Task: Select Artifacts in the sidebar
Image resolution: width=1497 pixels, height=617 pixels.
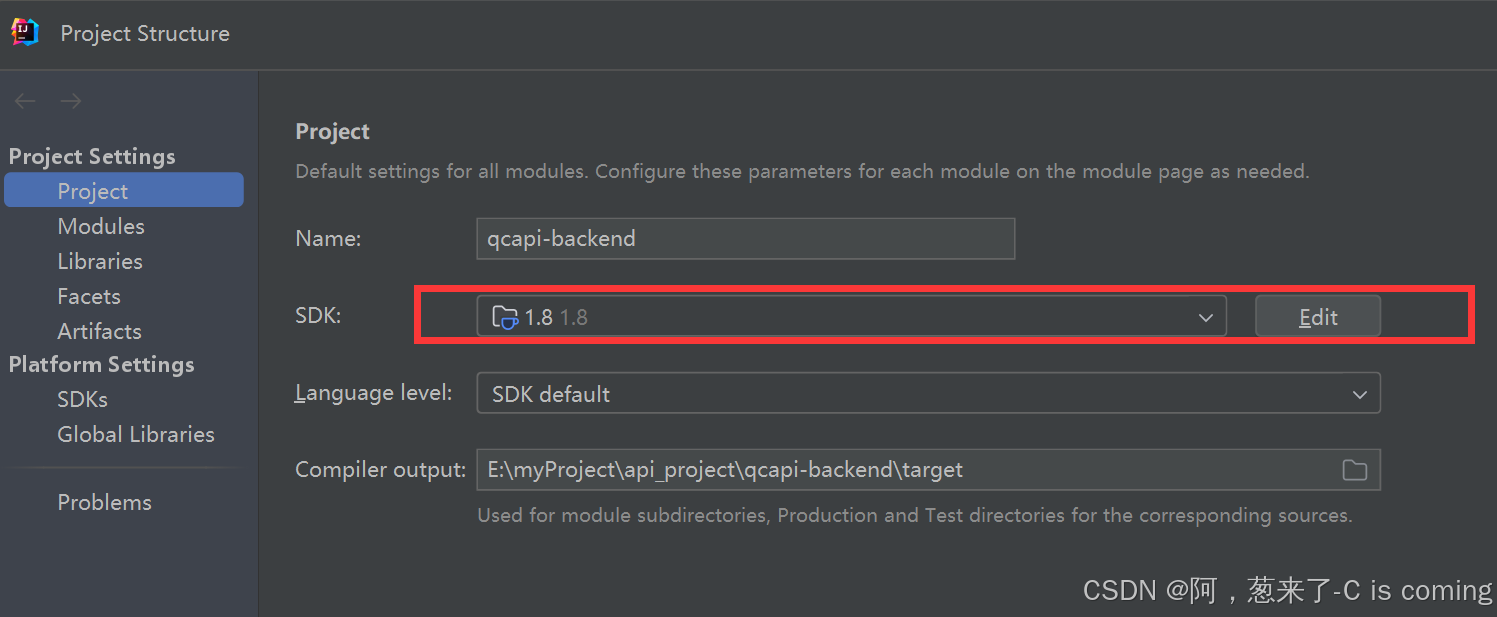Action: tap(99, 331)
